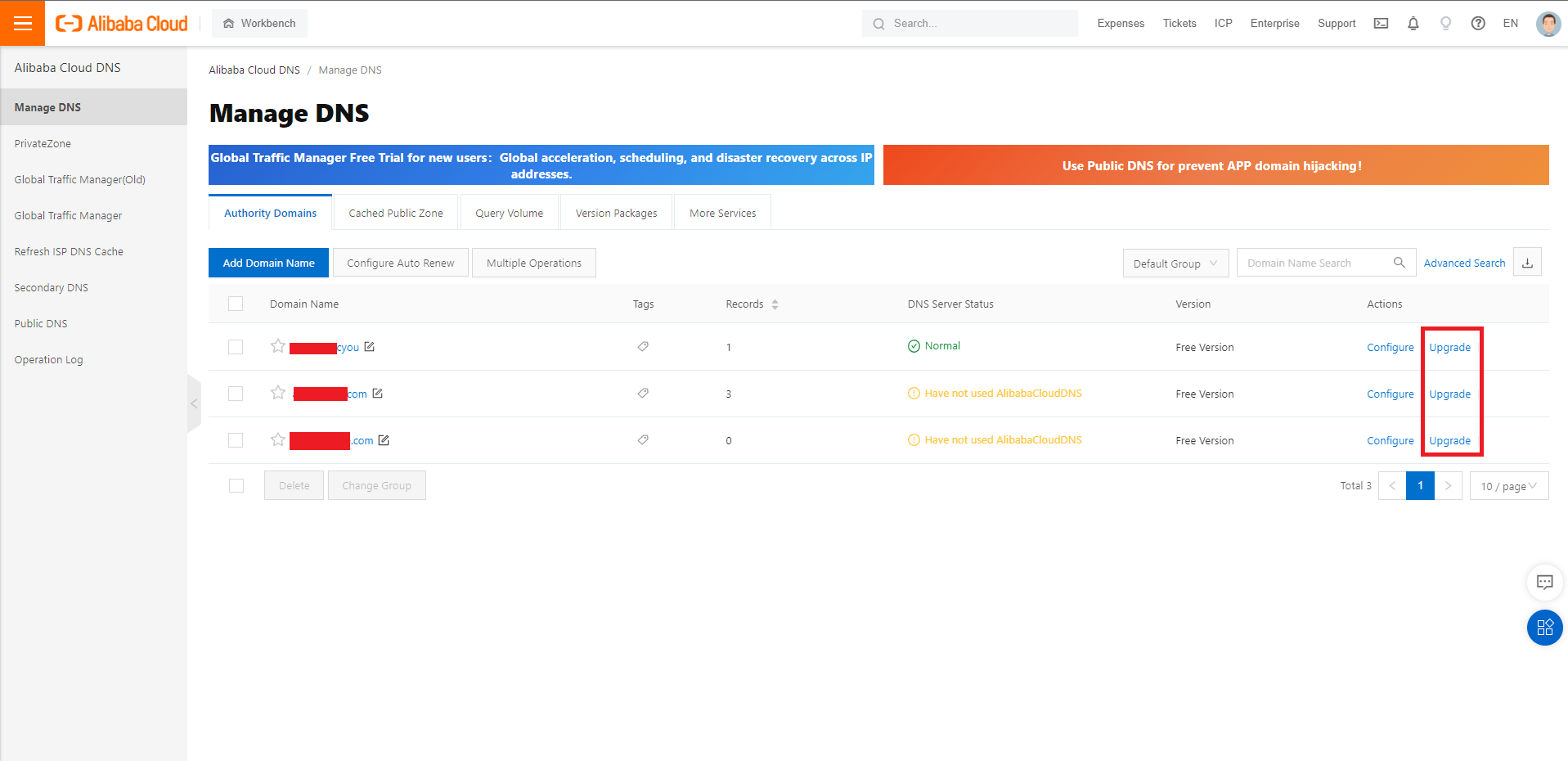This screenshot has height=761, width=1568.
Task: Upgrade the domain with 0 records
Action: click(1449, 440)
